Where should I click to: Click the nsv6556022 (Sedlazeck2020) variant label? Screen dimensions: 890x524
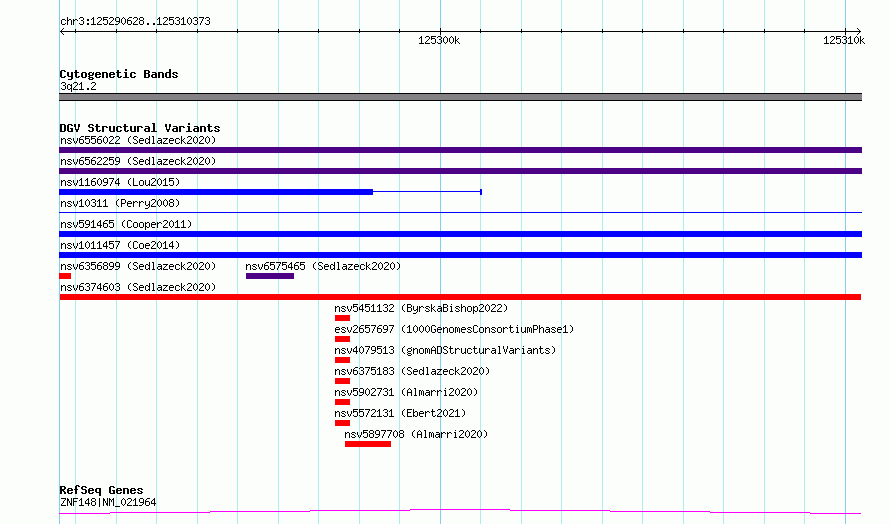[138, 140]
